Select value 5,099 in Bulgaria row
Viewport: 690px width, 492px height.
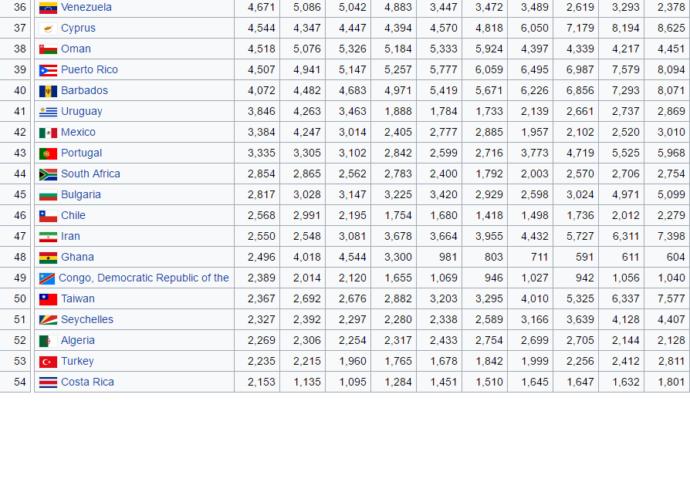(671, 195)
